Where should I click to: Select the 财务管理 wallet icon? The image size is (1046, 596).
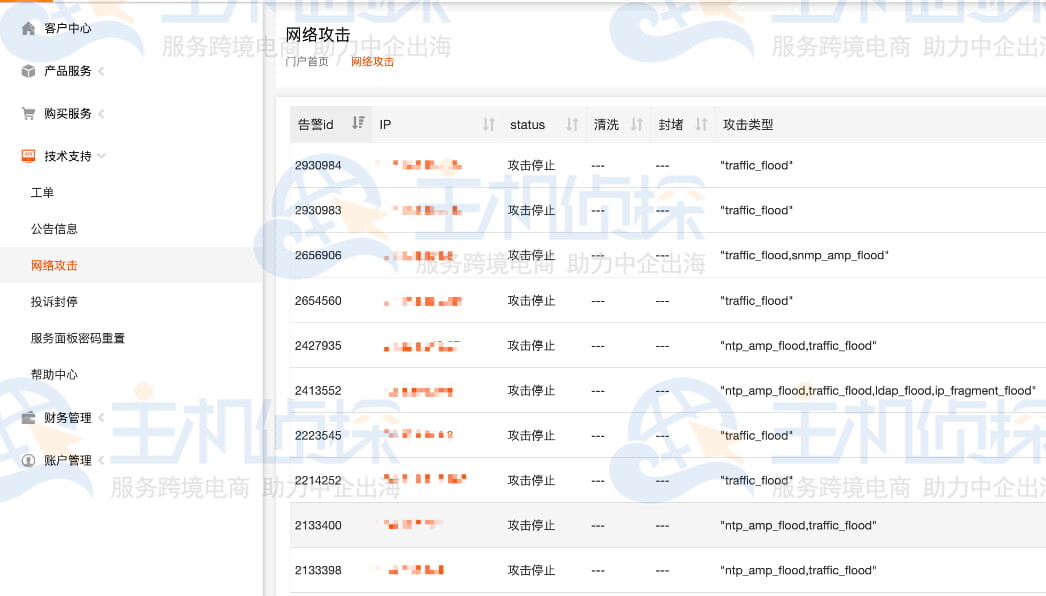tap(27, 418)
